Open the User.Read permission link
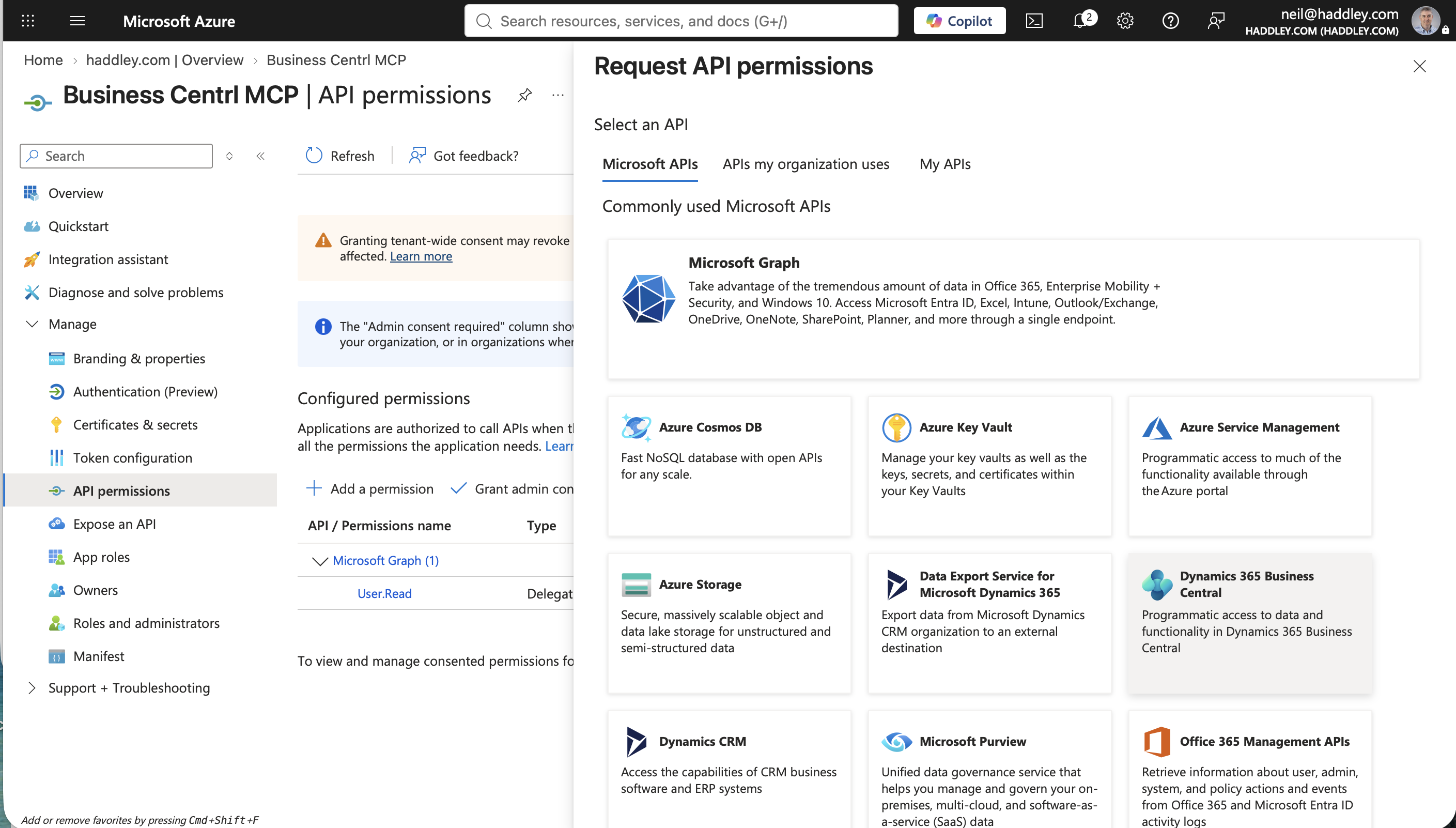This screenshot has width=1456, height=828. click(x=384, y=594)
